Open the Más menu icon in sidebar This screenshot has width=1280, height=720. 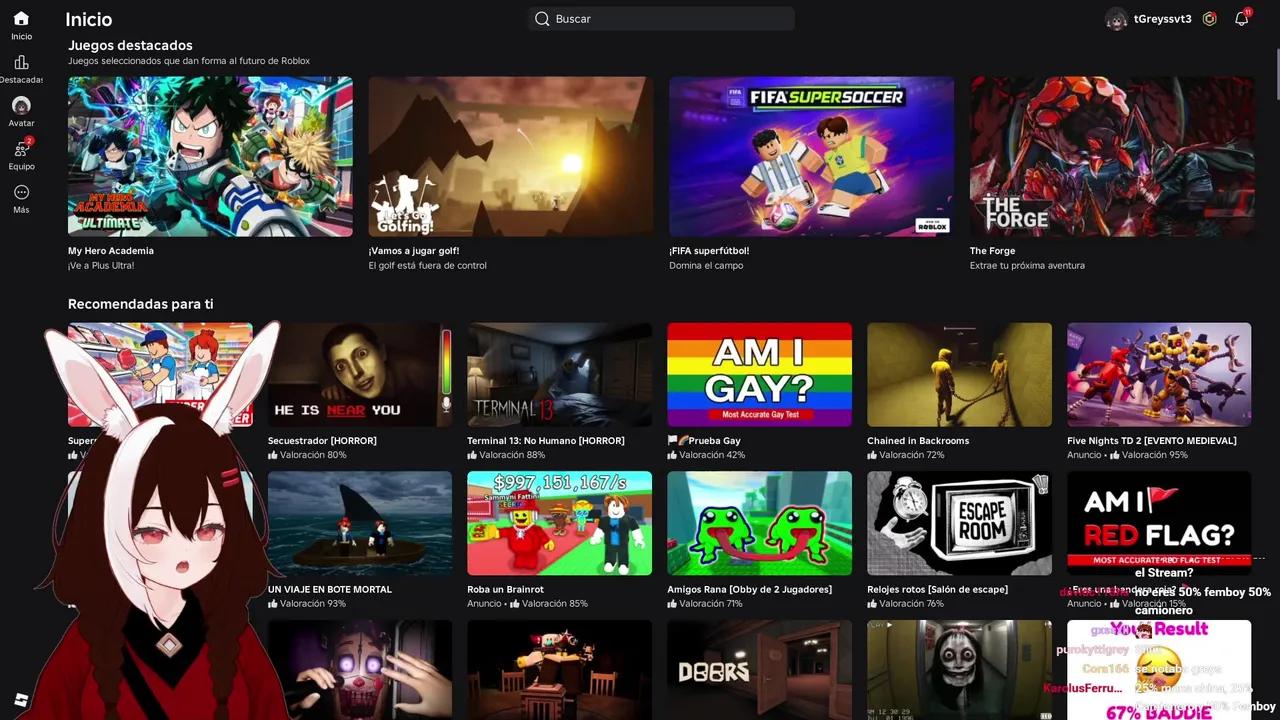21,192
